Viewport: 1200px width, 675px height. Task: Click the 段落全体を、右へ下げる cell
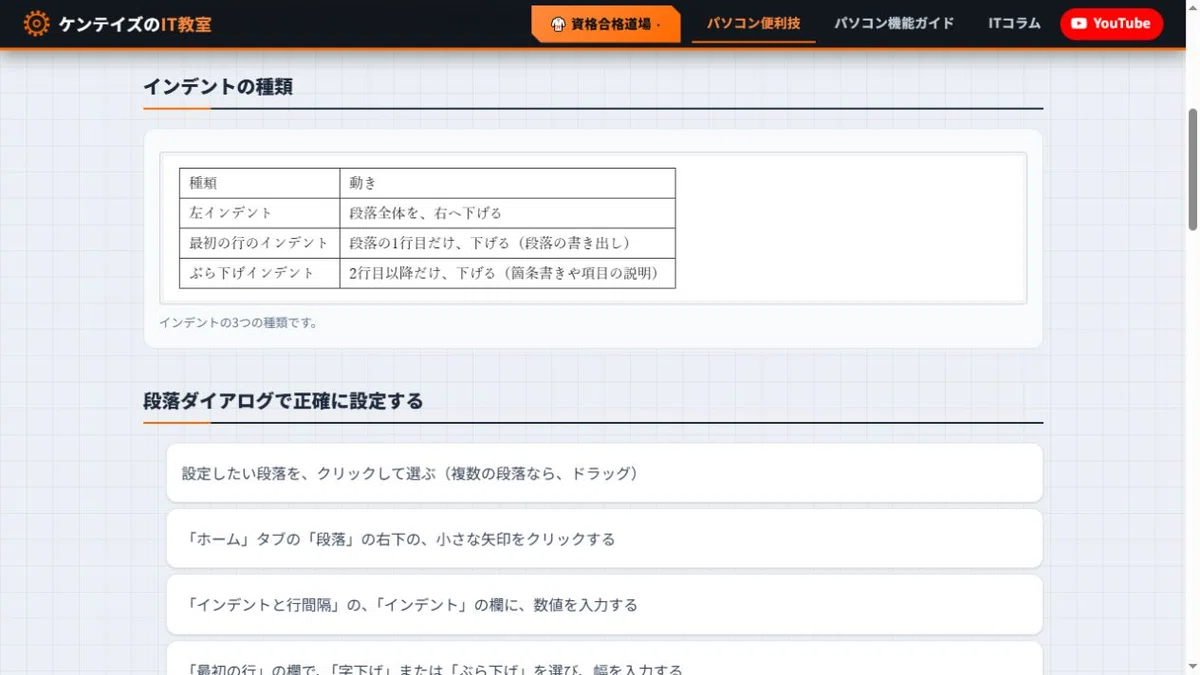508,213
